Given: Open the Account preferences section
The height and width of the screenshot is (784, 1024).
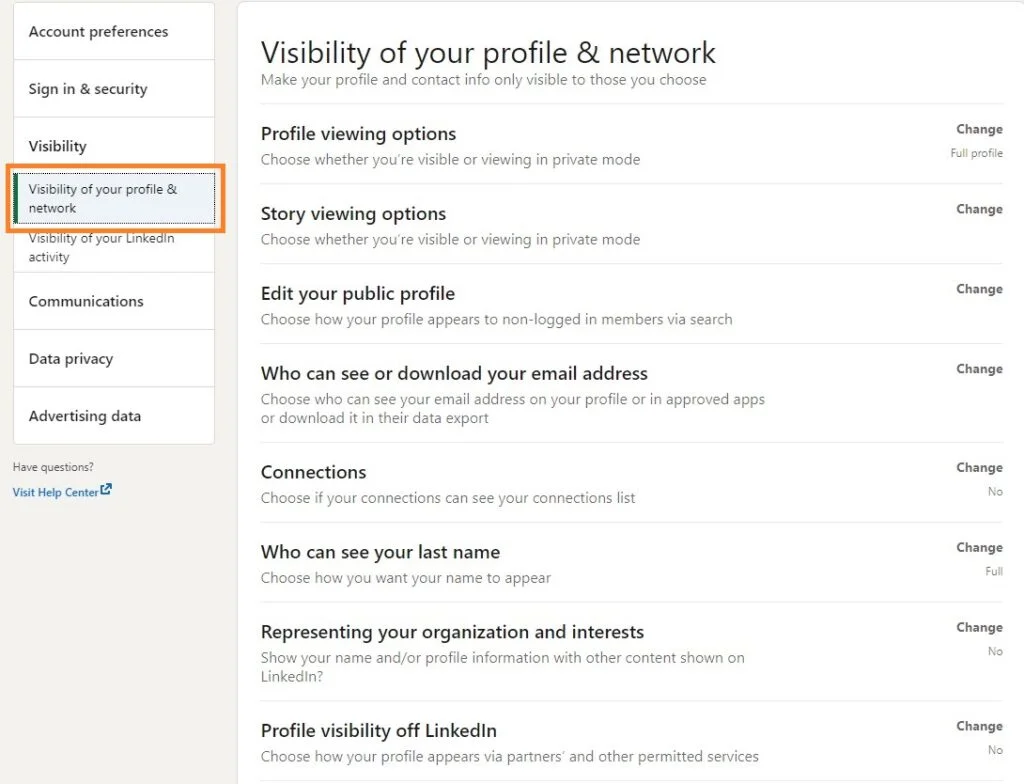Looking at the screenshot, I should tap(98, 32).
